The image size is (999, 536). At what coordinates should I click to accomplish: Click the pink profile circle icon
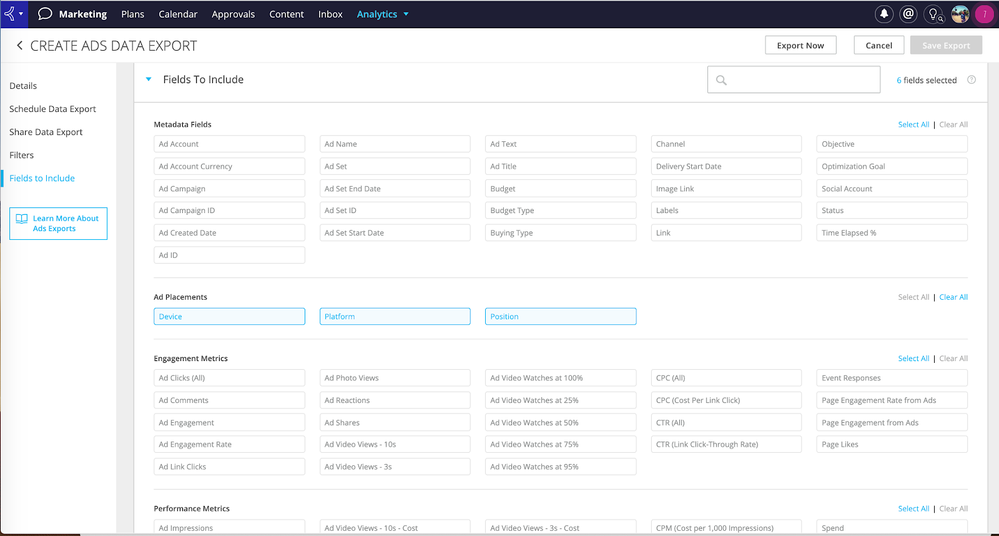[984, 13]
